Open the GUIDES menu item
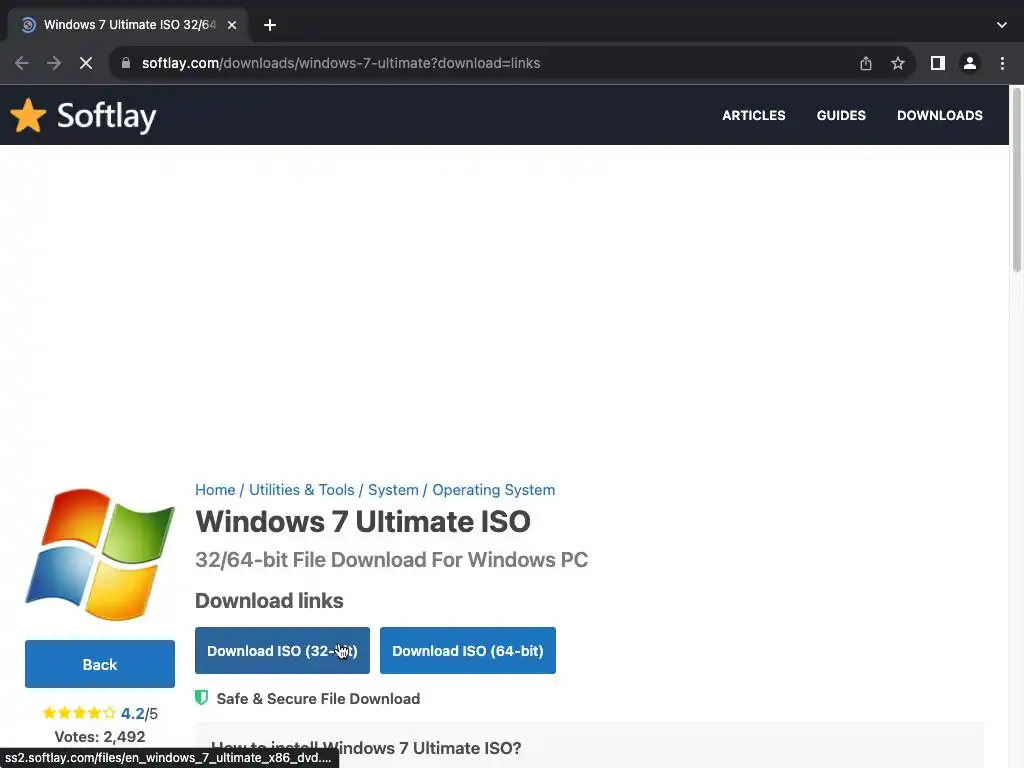 [841, 116]
